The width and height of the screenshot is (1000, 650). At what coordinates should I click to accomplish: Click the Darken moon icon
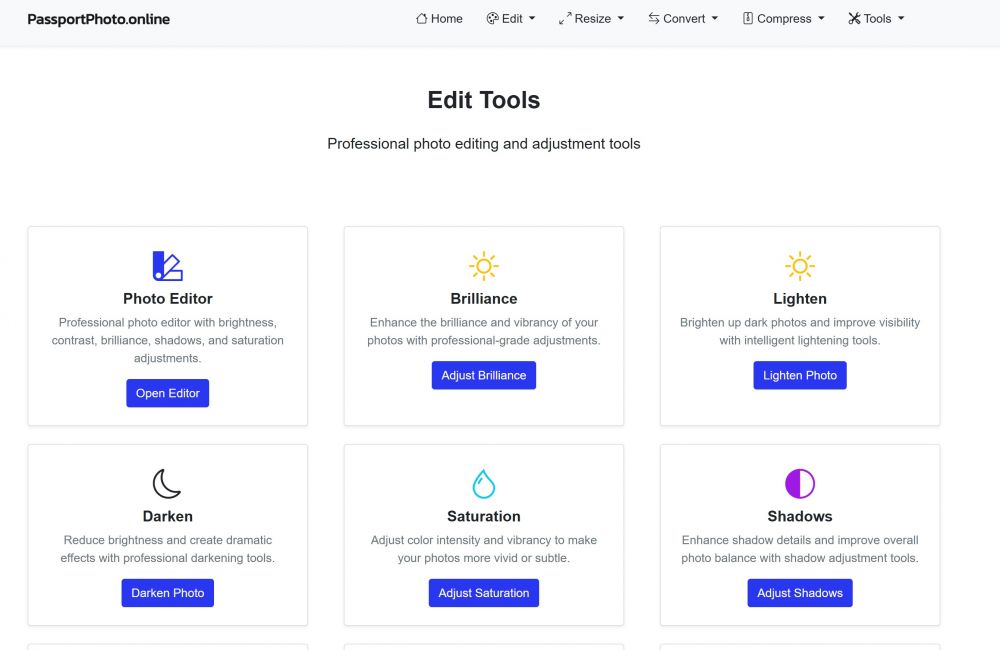tap(167, 484)
